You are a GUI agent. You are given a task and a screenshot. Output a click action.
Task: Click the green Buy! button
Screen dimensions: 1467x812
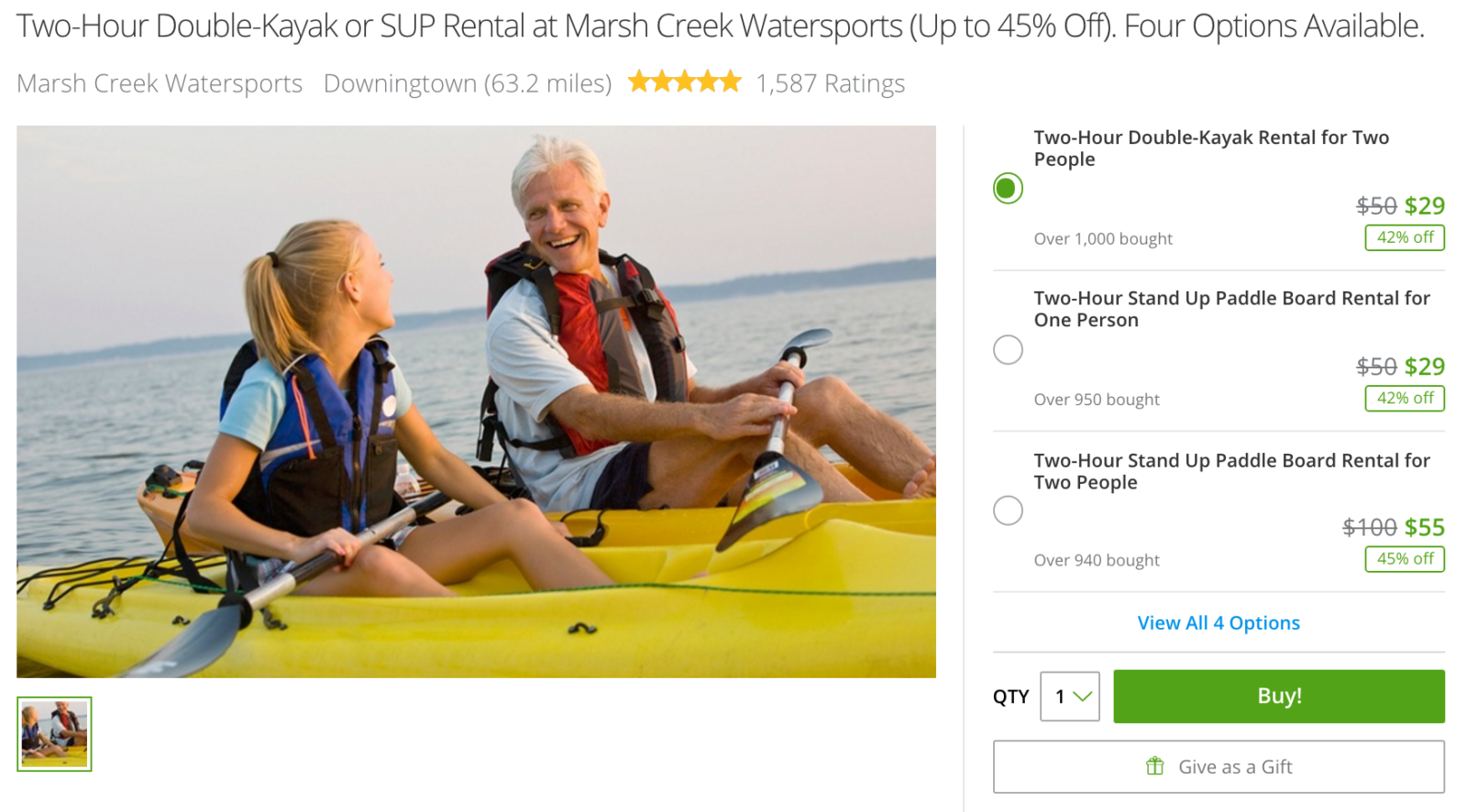[1279, 697]
